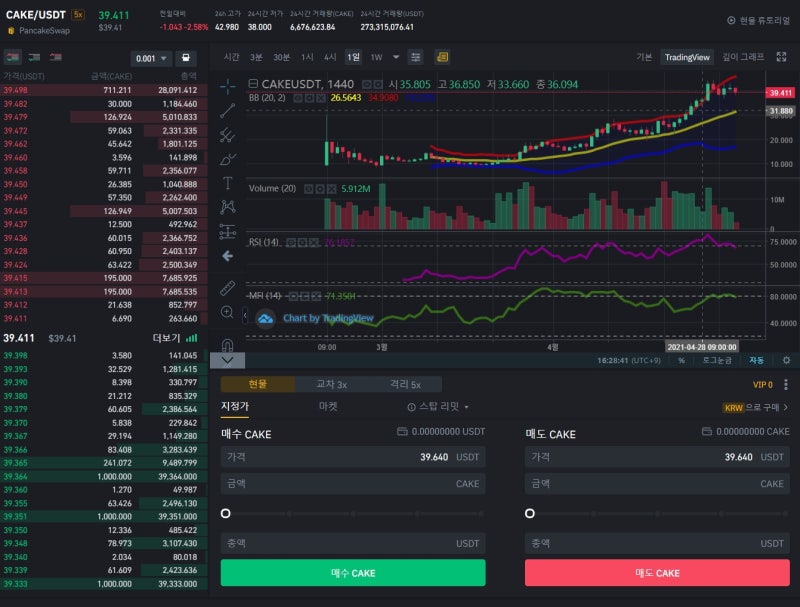
Task: Select the brush drawing tool
Action: coord(228,159)
